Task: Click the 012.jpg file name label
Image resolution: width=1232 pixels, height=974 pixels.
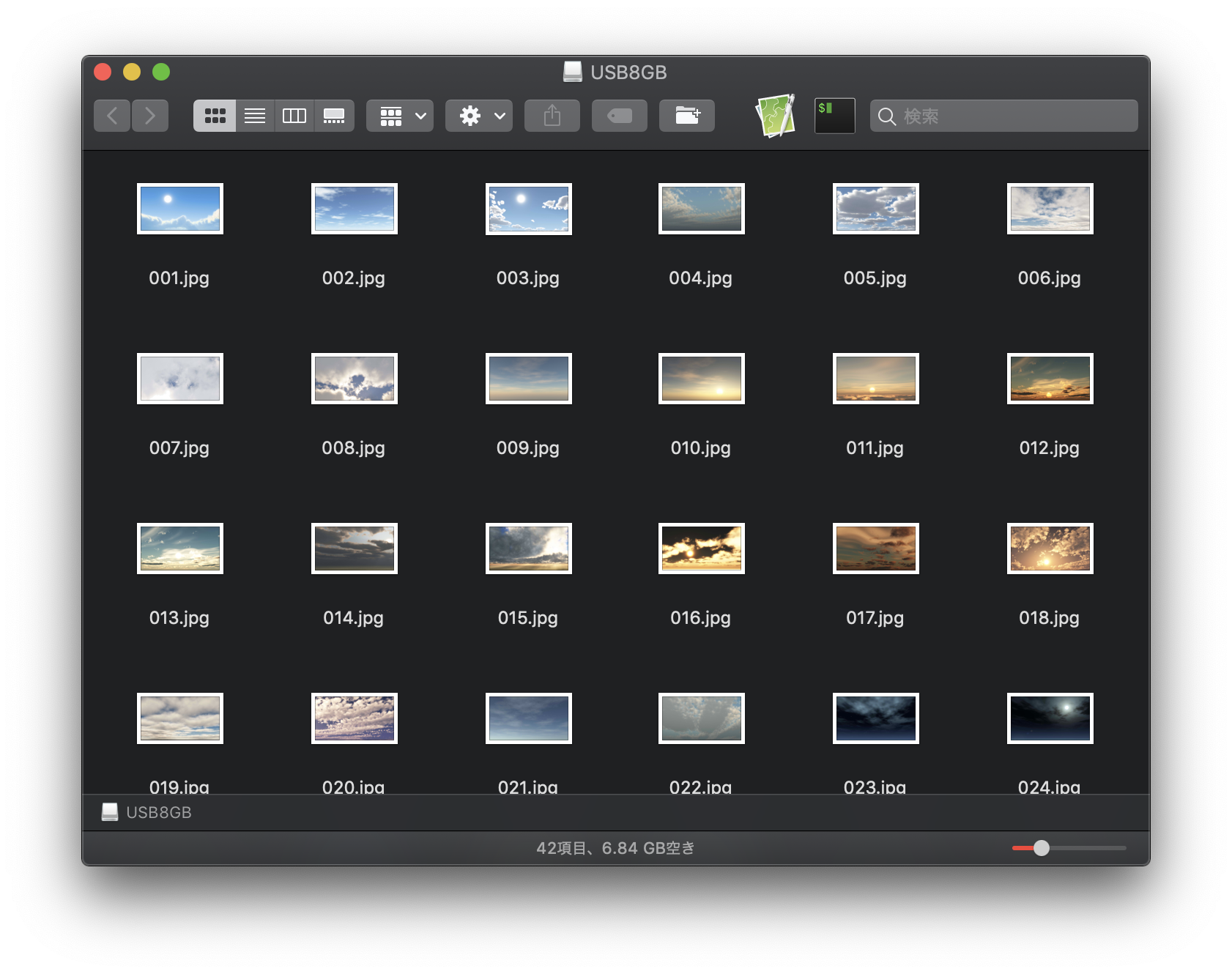Action: coord(1049,447)
